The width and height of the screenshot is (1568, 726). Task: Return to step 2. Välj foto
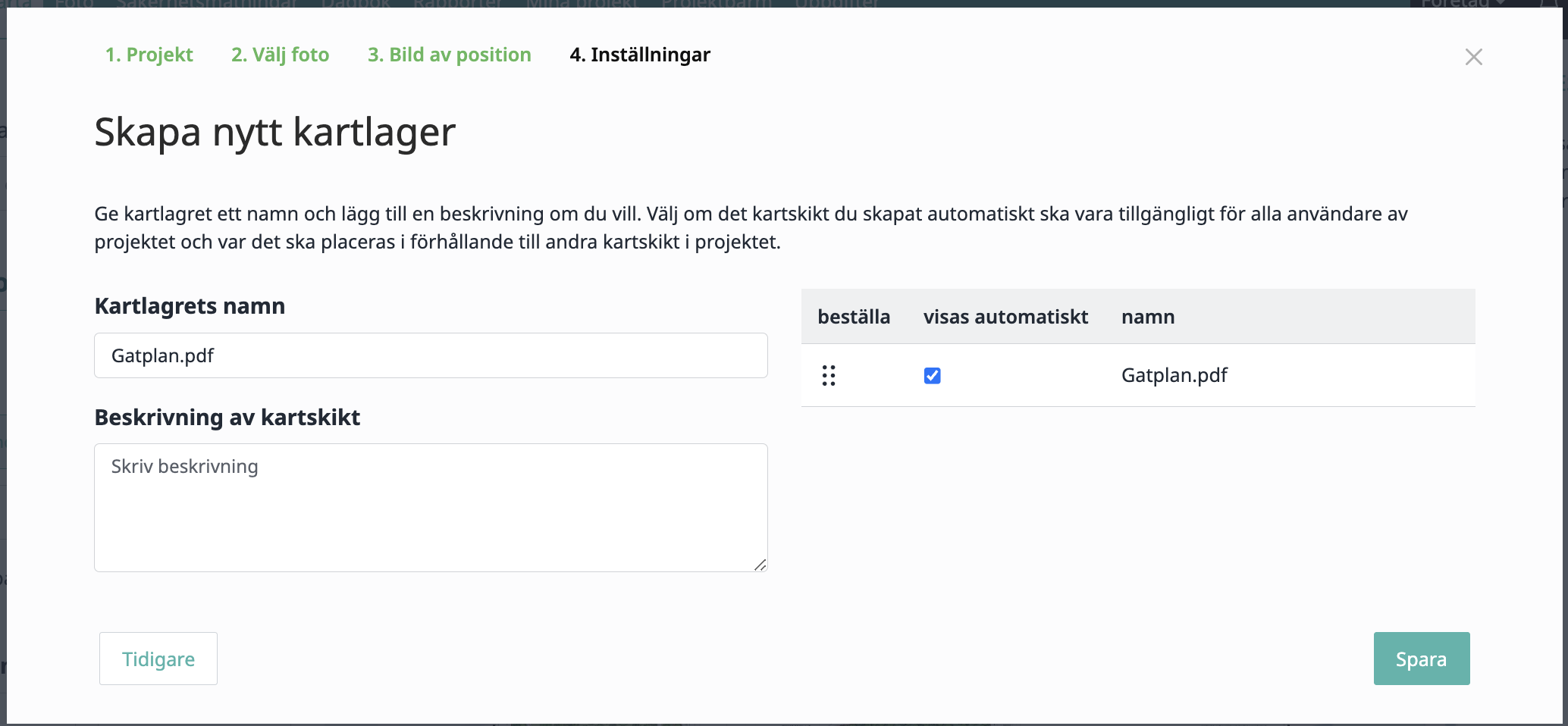click(x=280, y=55)
